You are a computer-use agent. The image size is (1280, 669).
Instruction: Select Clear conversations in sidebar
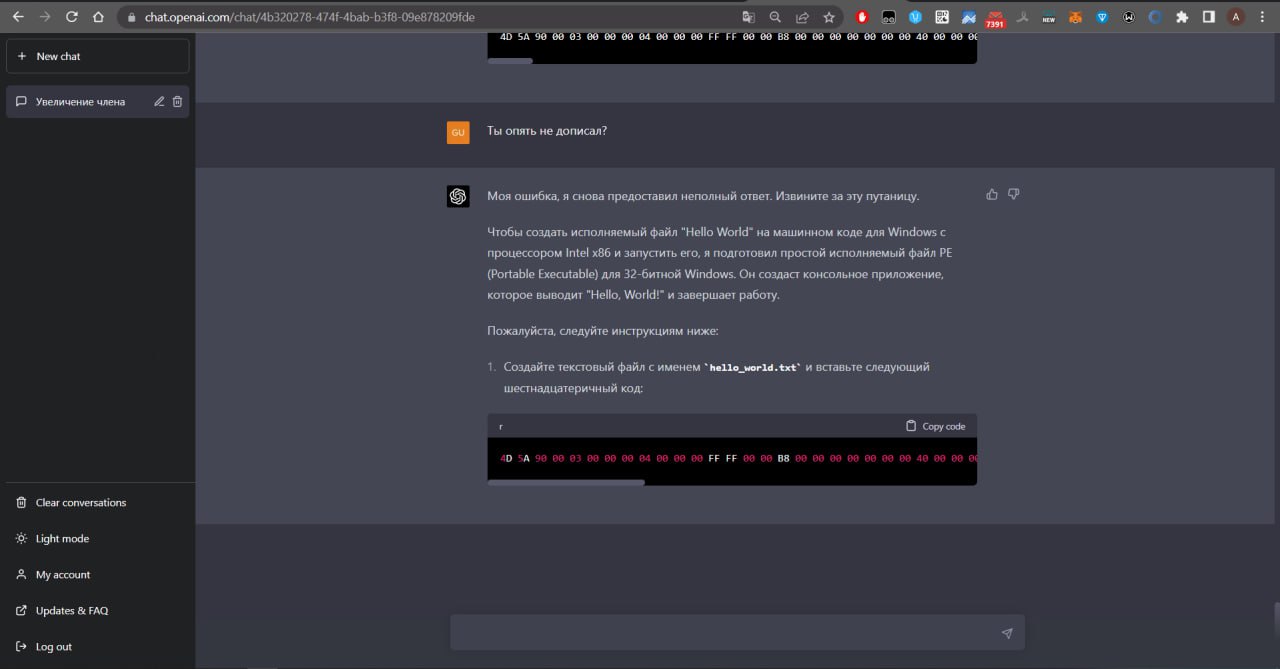(x=80, y=503)
